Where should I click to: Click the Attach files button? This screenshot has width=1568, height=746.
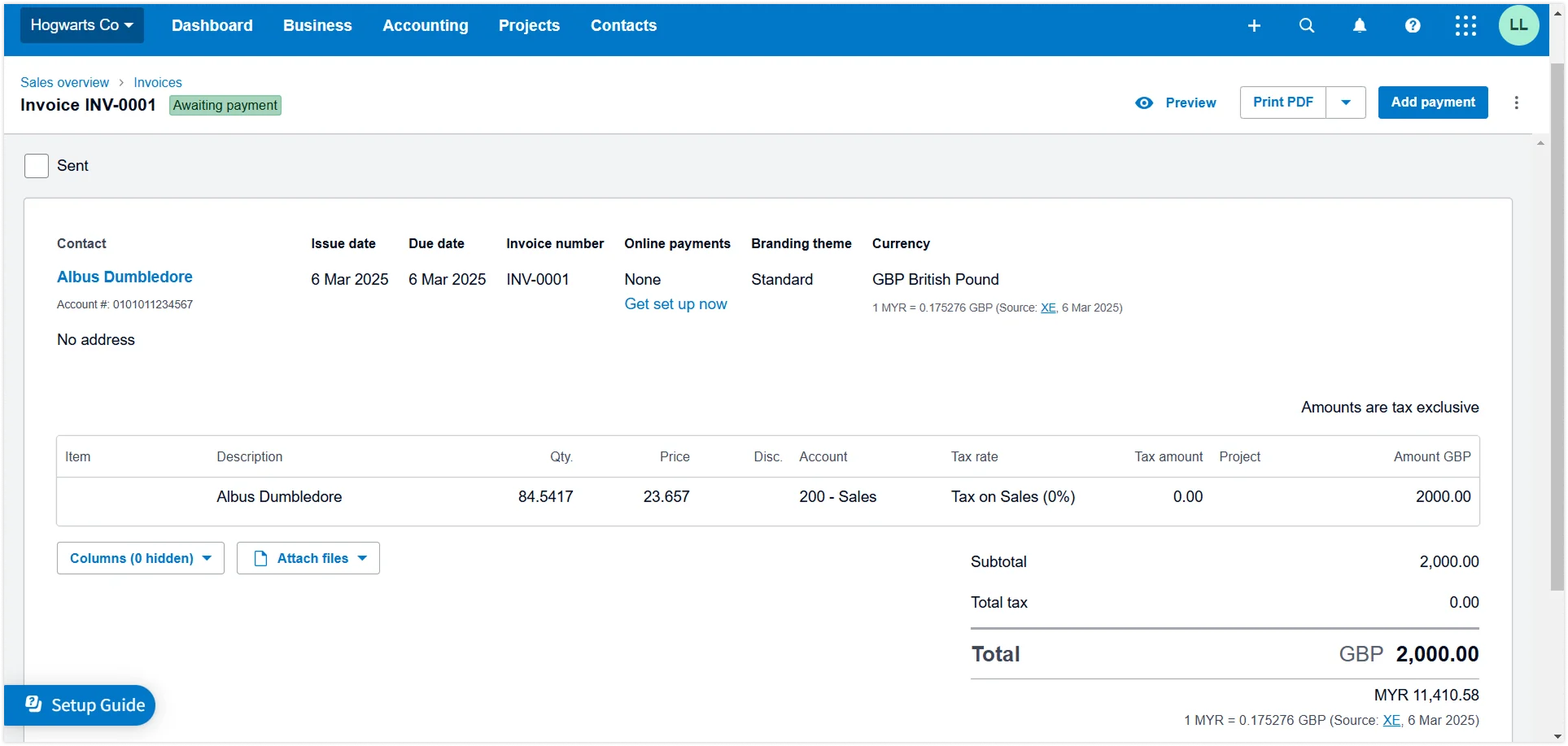tap(308, 558)
